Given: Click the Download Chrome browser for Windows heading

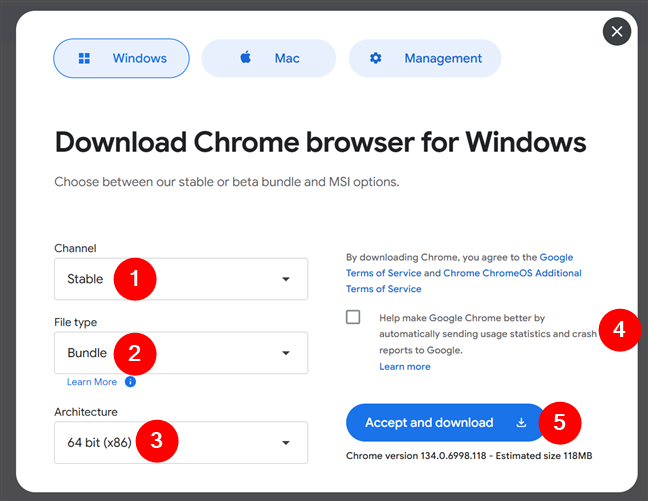Looking at the screenshot, I should [x=320, y=142].
